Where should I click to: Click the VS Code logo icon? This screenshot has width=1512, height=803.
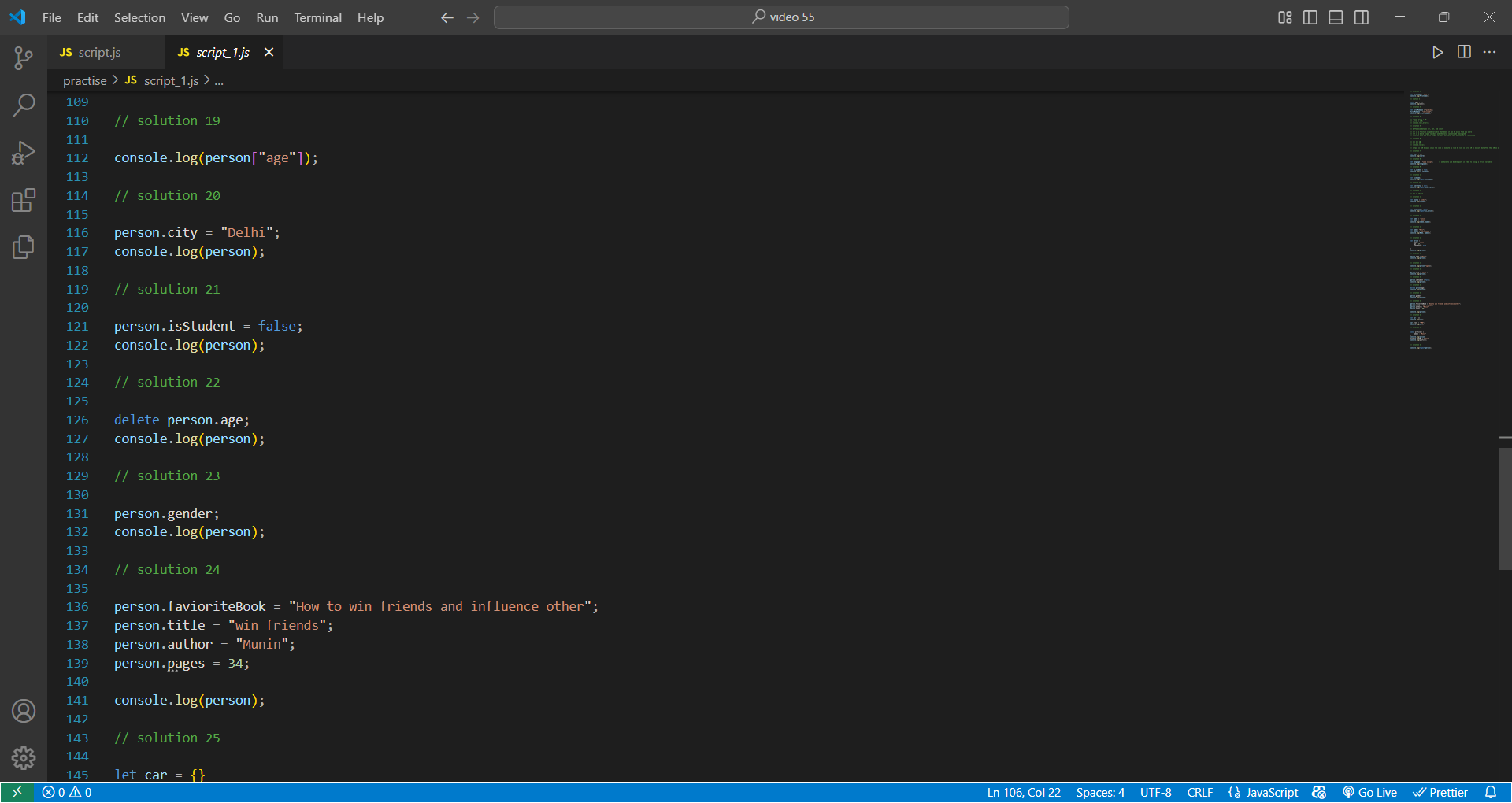click(x=17, y=17)
